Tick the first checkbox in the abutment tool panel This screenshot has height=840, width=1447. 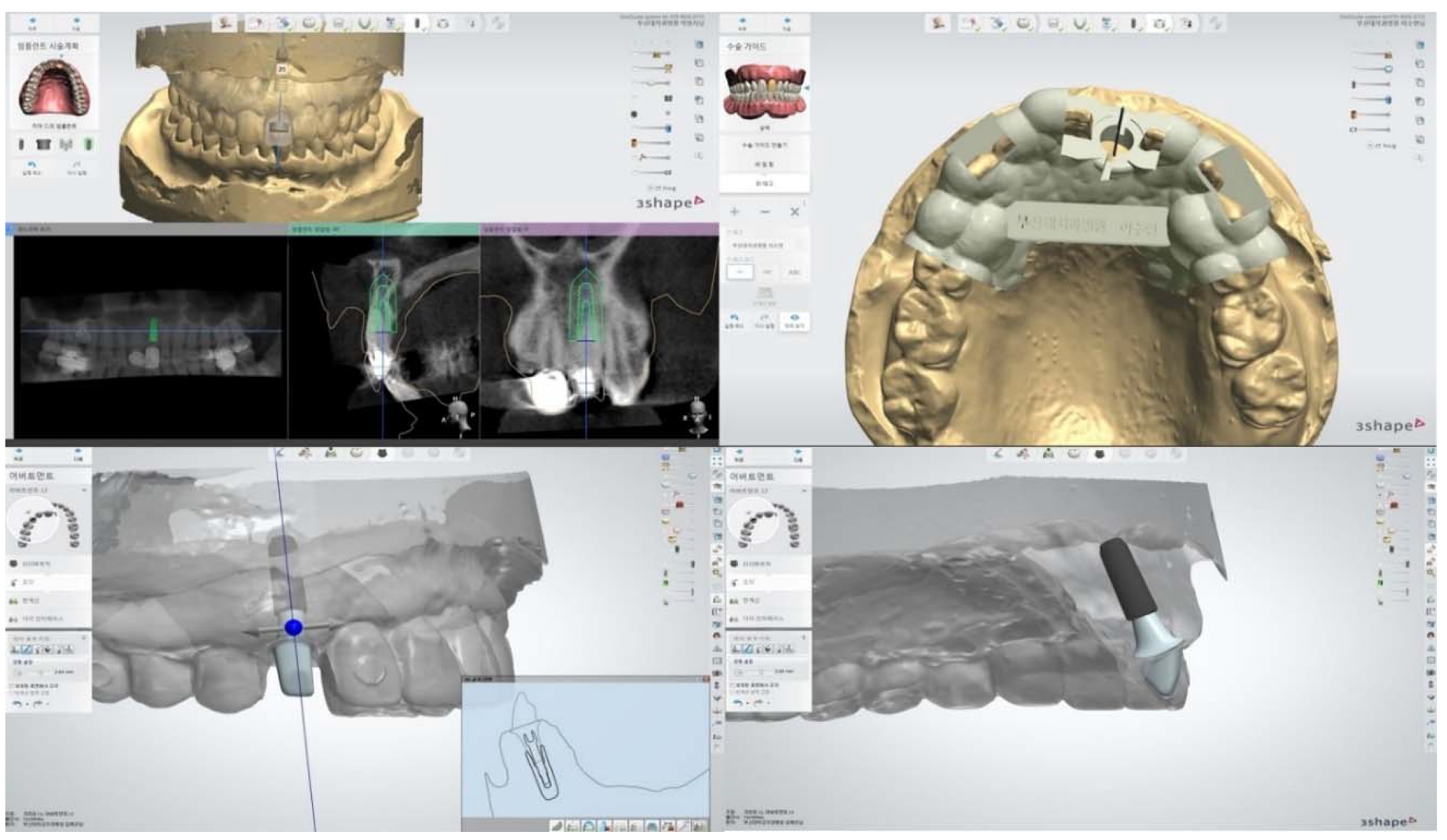11,685
